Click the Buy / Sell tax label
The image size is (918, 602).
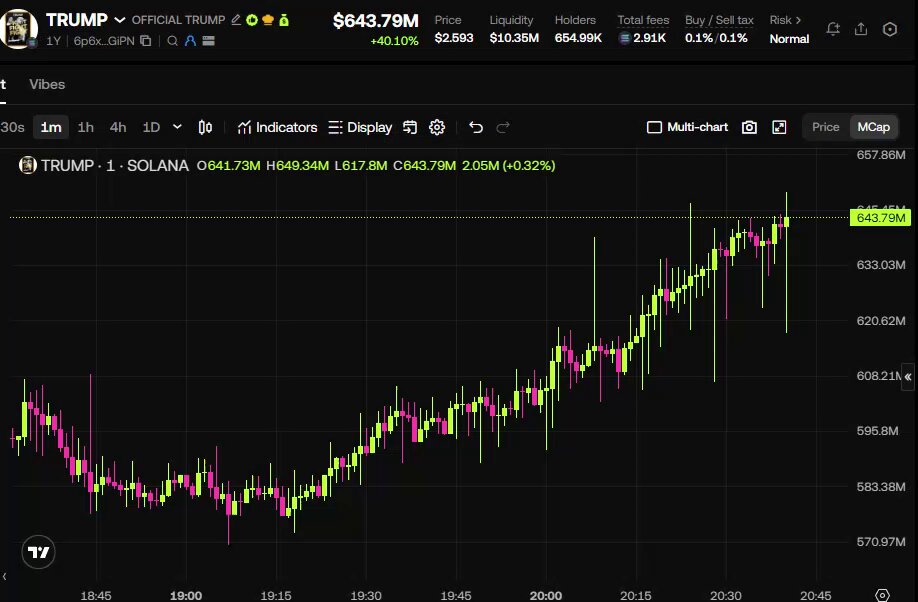tap(719, 20)
